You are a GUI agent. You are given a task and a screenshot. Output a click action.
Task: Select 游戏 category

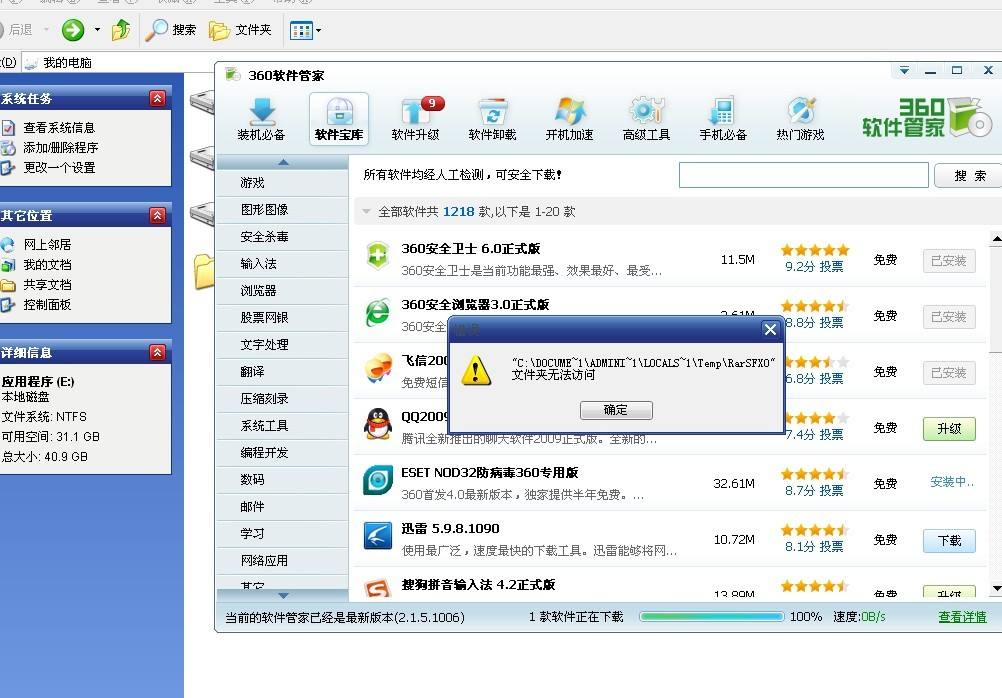(x=283, y=183)
